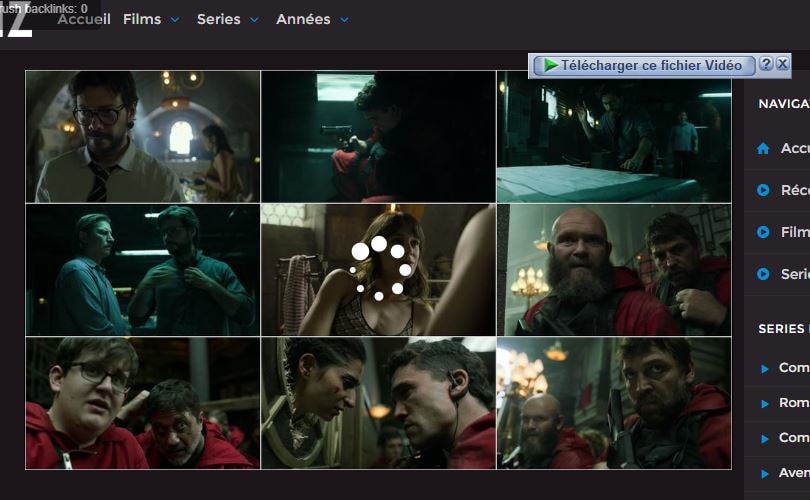This screenshot has width=810, height=500.
Task: Open the Années menu
Action: pos(303,19)
